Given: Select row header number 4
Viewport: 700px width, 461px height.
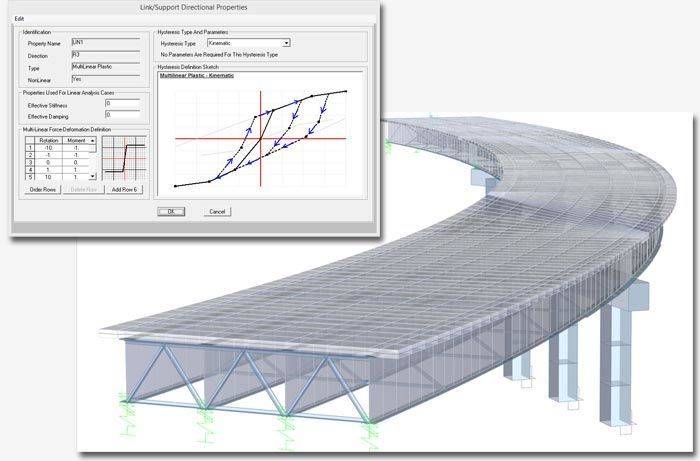Looking at the screenshot, I should pos(30,170).
